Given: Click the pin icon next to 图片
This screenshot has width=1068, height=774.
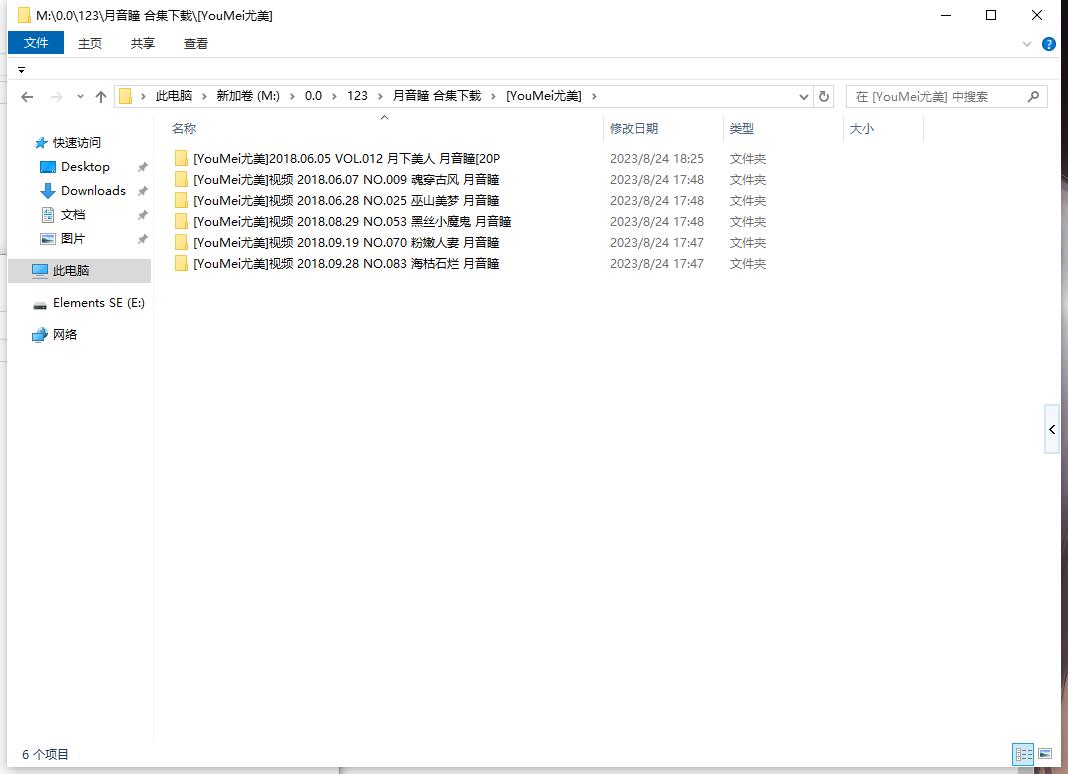Looking at the screenshot, I should [x=142, y=238].
